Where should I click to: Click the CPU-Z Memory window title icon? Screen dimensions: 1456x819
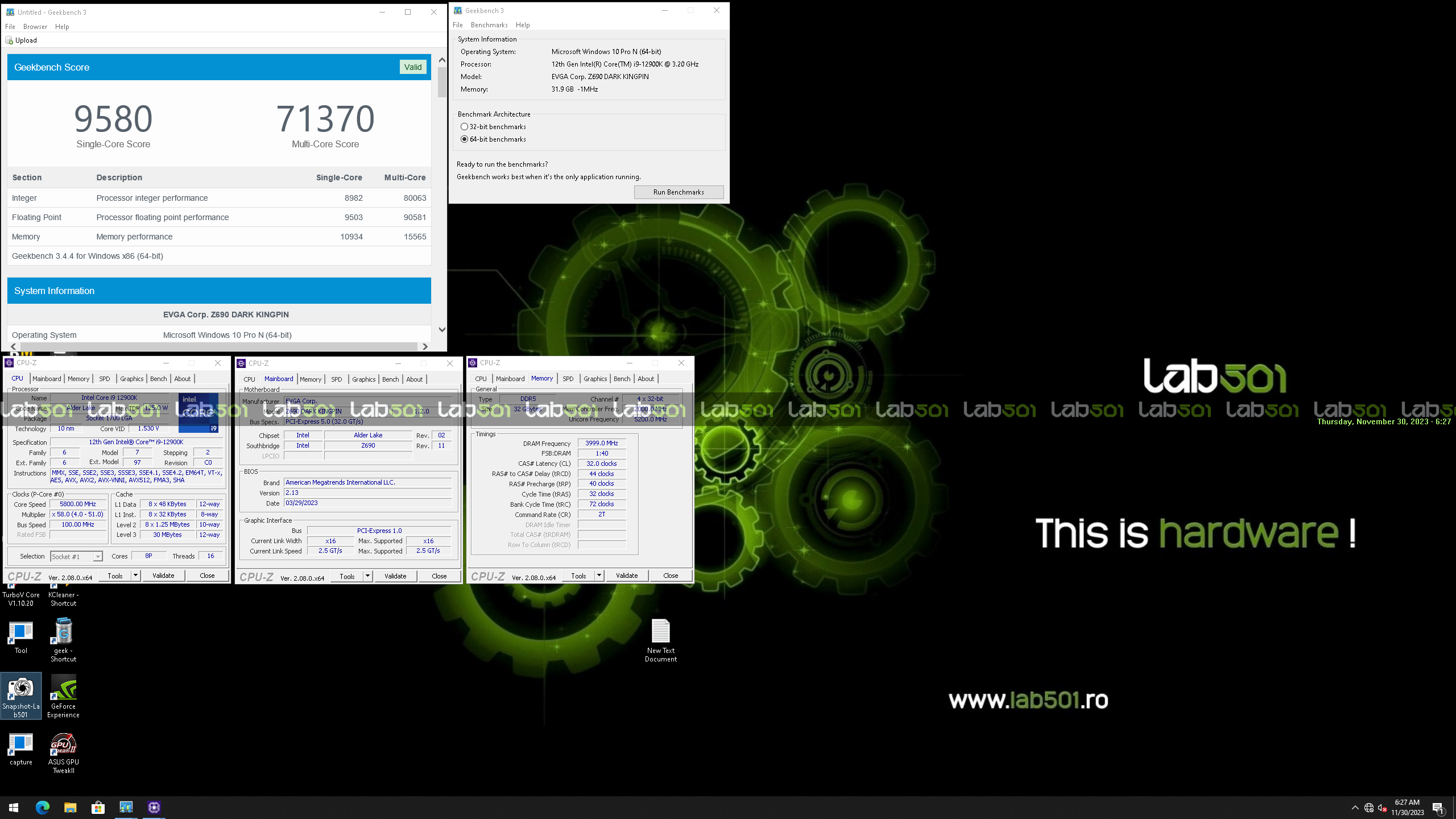pyautogui.click(x=472, y=363)
